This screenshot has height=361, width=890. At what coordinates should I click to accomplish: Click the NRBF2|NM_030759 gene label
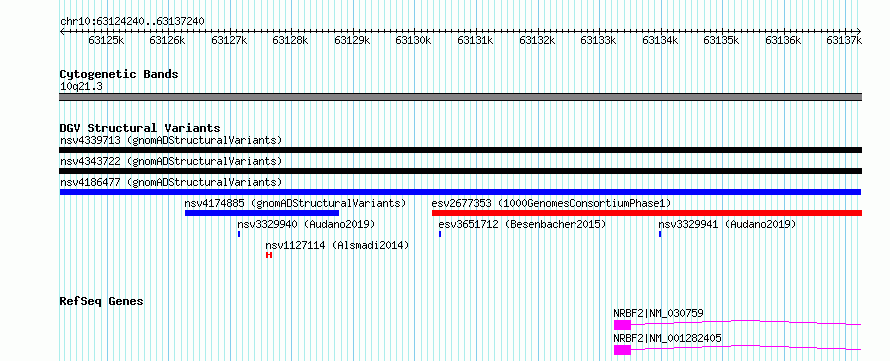click(x=658, y=313)
